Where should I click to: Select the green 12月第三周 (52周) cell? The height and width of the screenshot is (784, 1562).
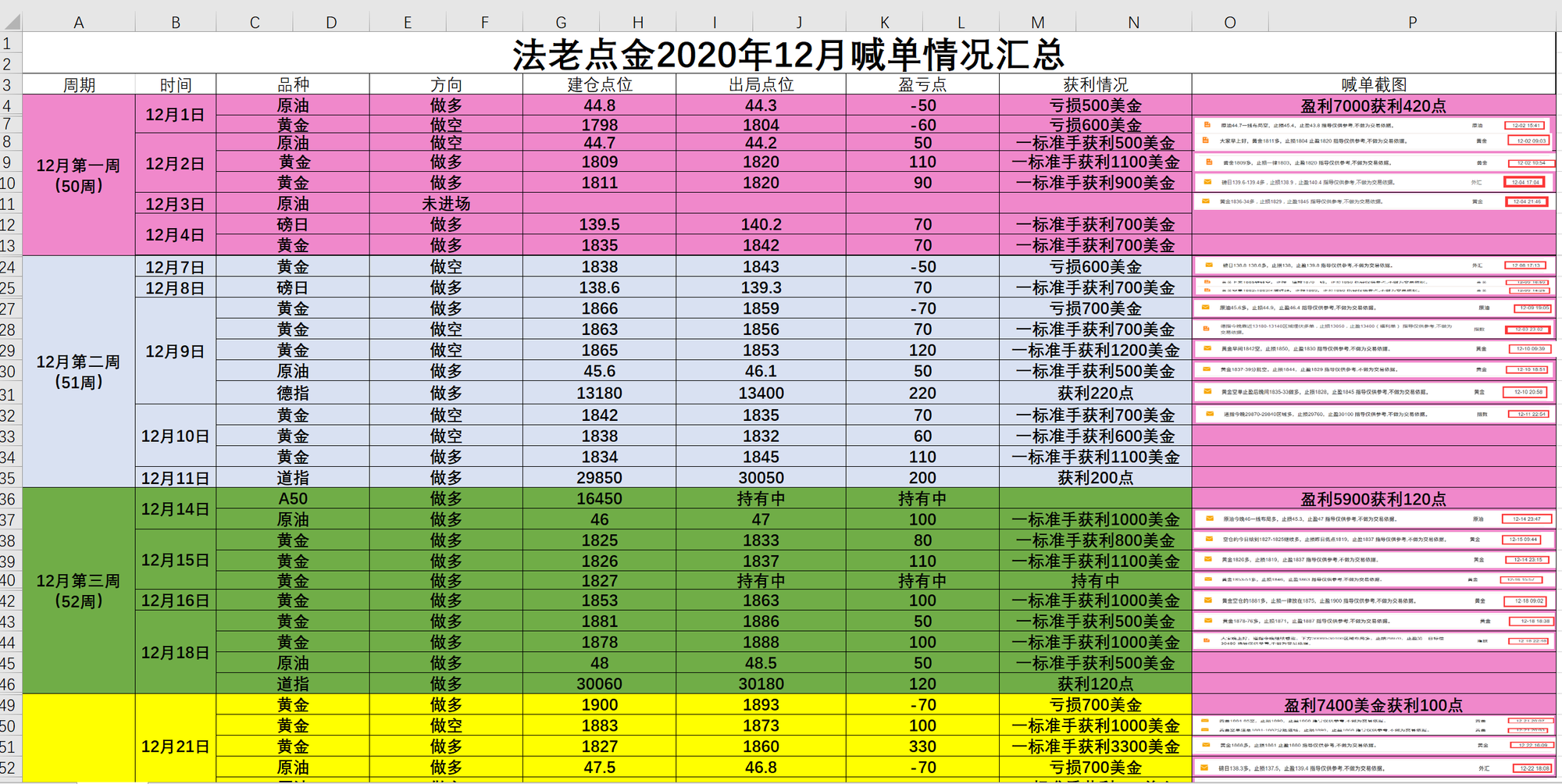[79, 591]
